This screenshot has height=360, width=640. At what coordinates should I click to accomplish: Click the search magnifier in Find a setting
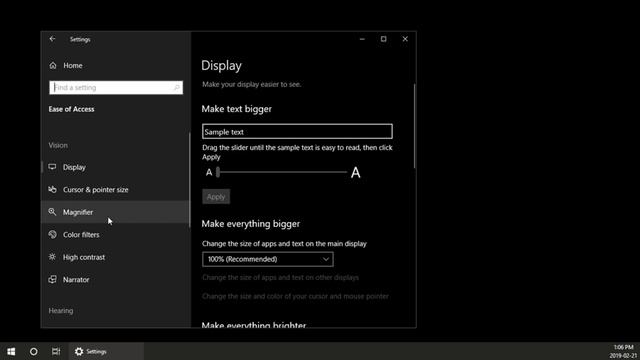pyautogui.click(x=177, y=87)
